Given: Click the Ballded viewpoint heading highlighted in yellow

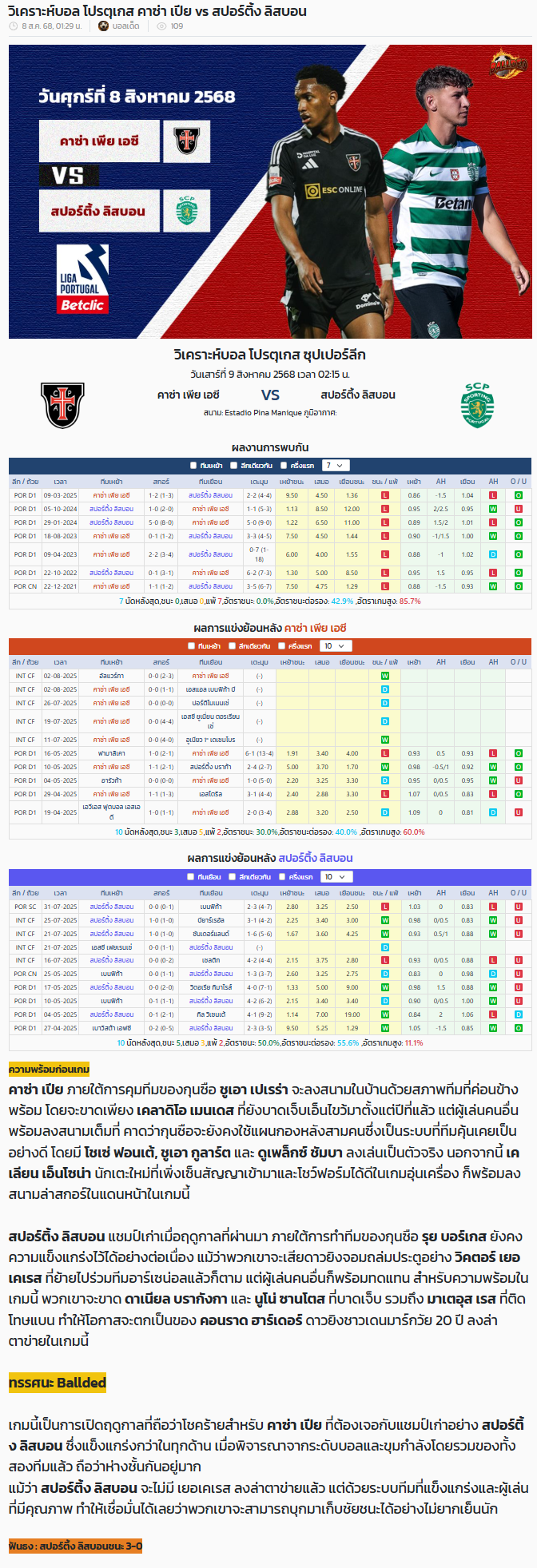Looking at the screenshot, I should click(58, 1383).
